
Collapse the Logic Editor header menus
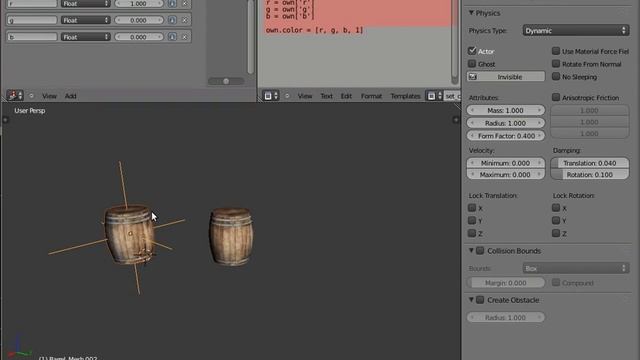tap(31, 96)
